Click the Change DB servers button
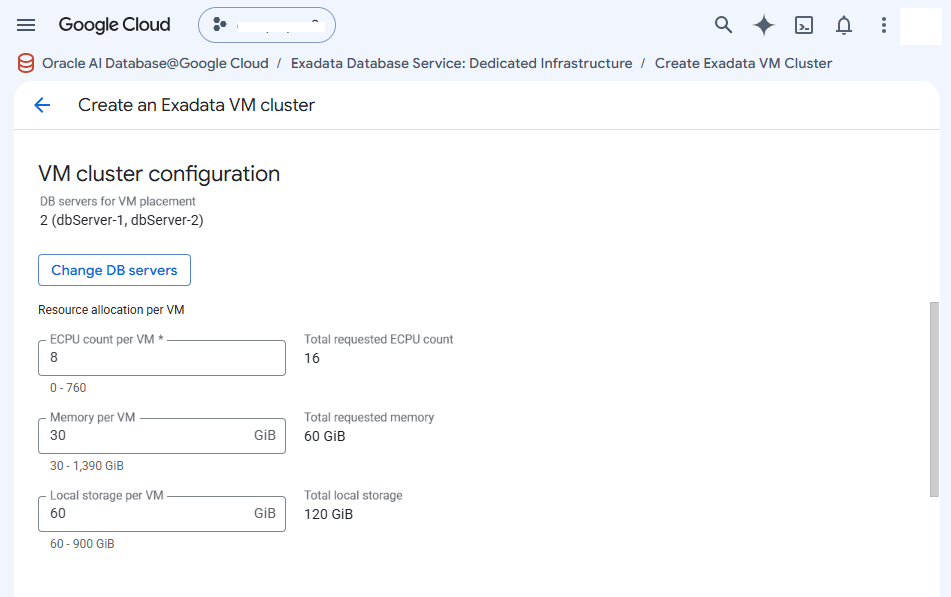 [x=114, y=270]
